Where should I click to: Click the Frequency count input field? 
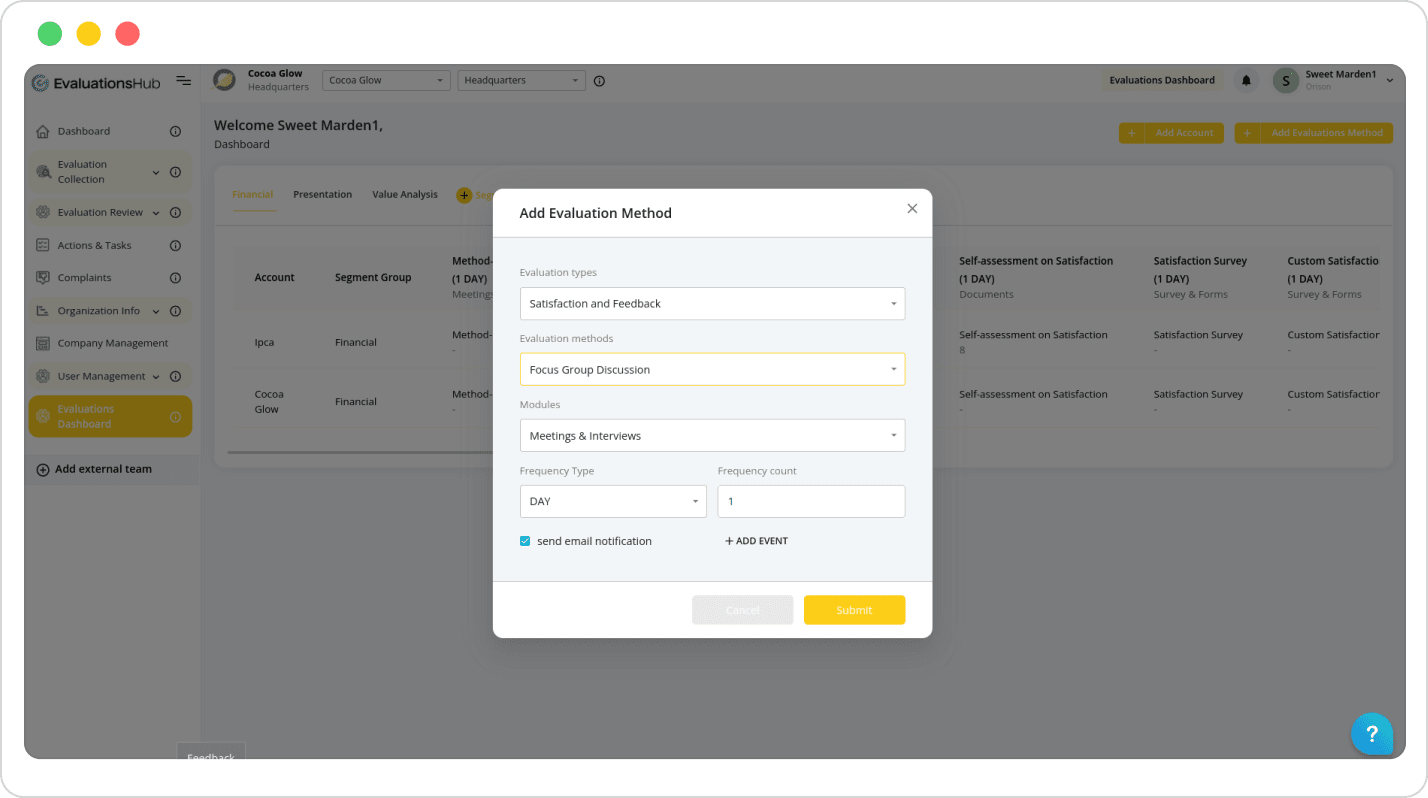(x=810, y=501)
